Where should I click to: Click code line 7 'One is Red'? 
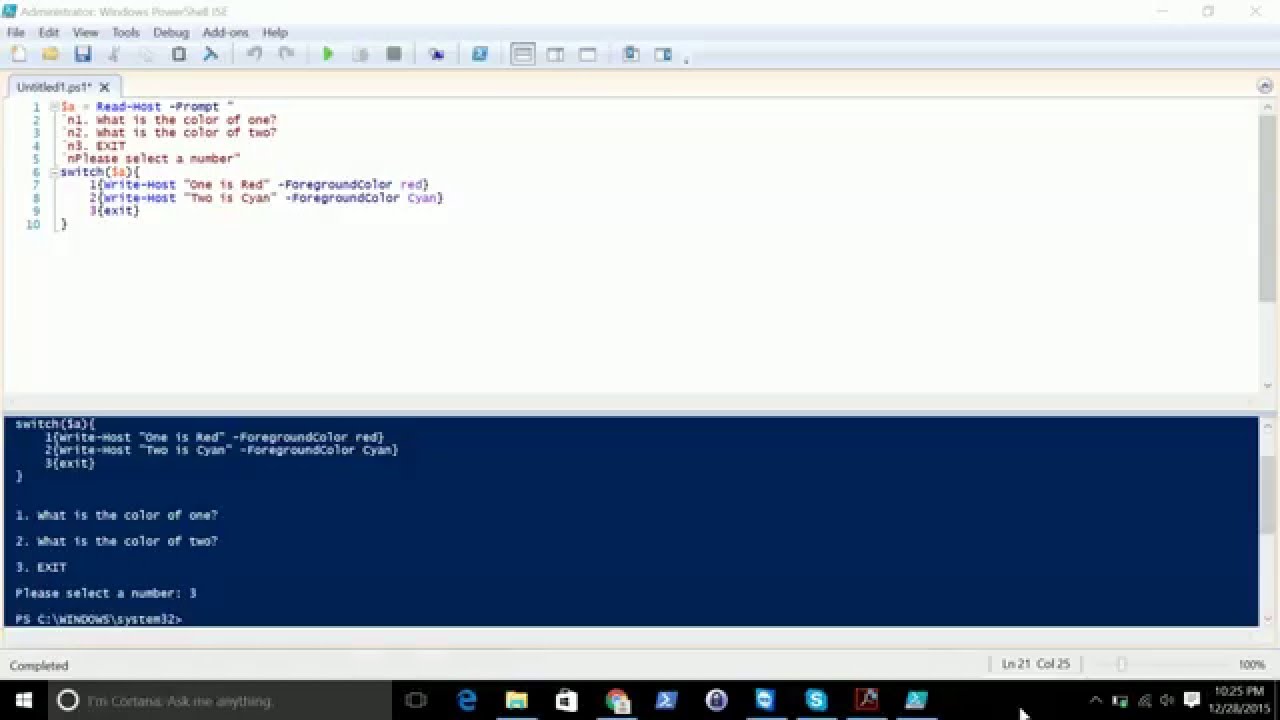(258, 185)
